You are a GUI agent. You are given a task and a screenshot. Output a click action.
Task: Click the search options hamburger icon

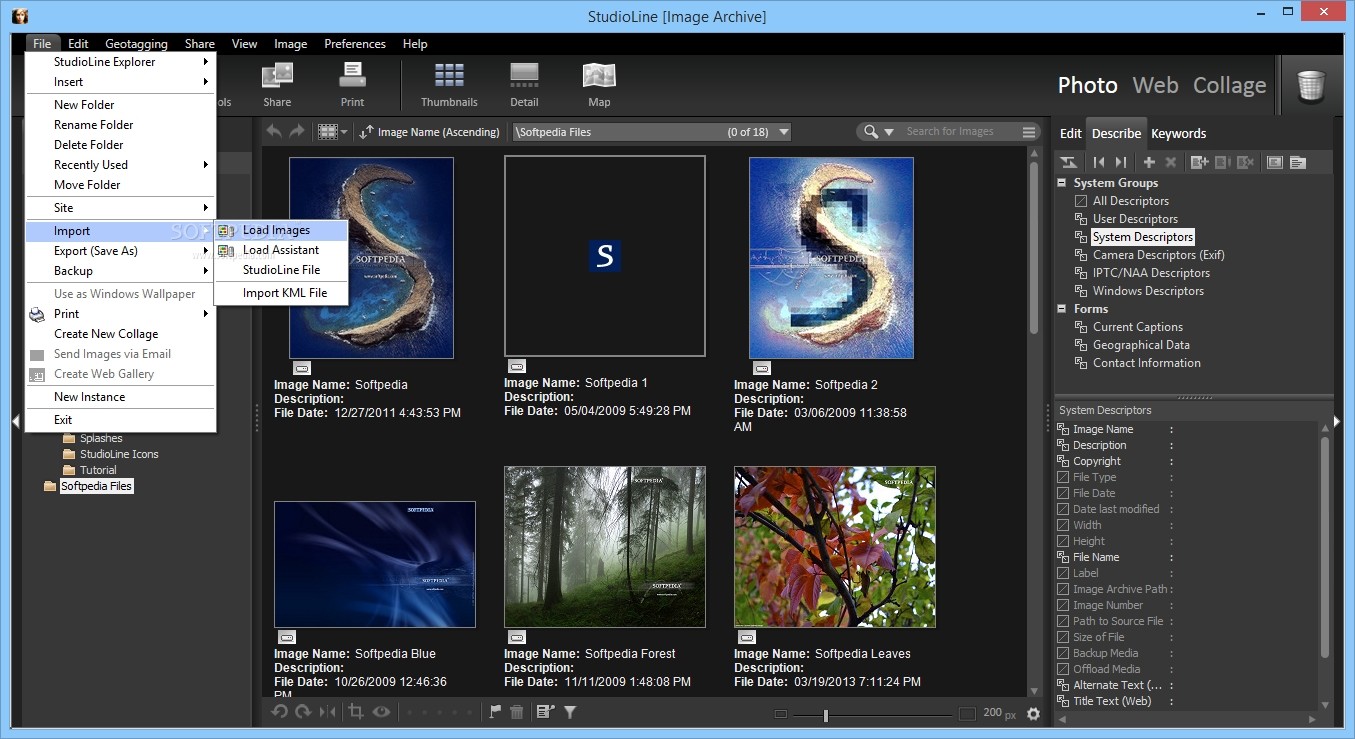[x=1029, y=132]
